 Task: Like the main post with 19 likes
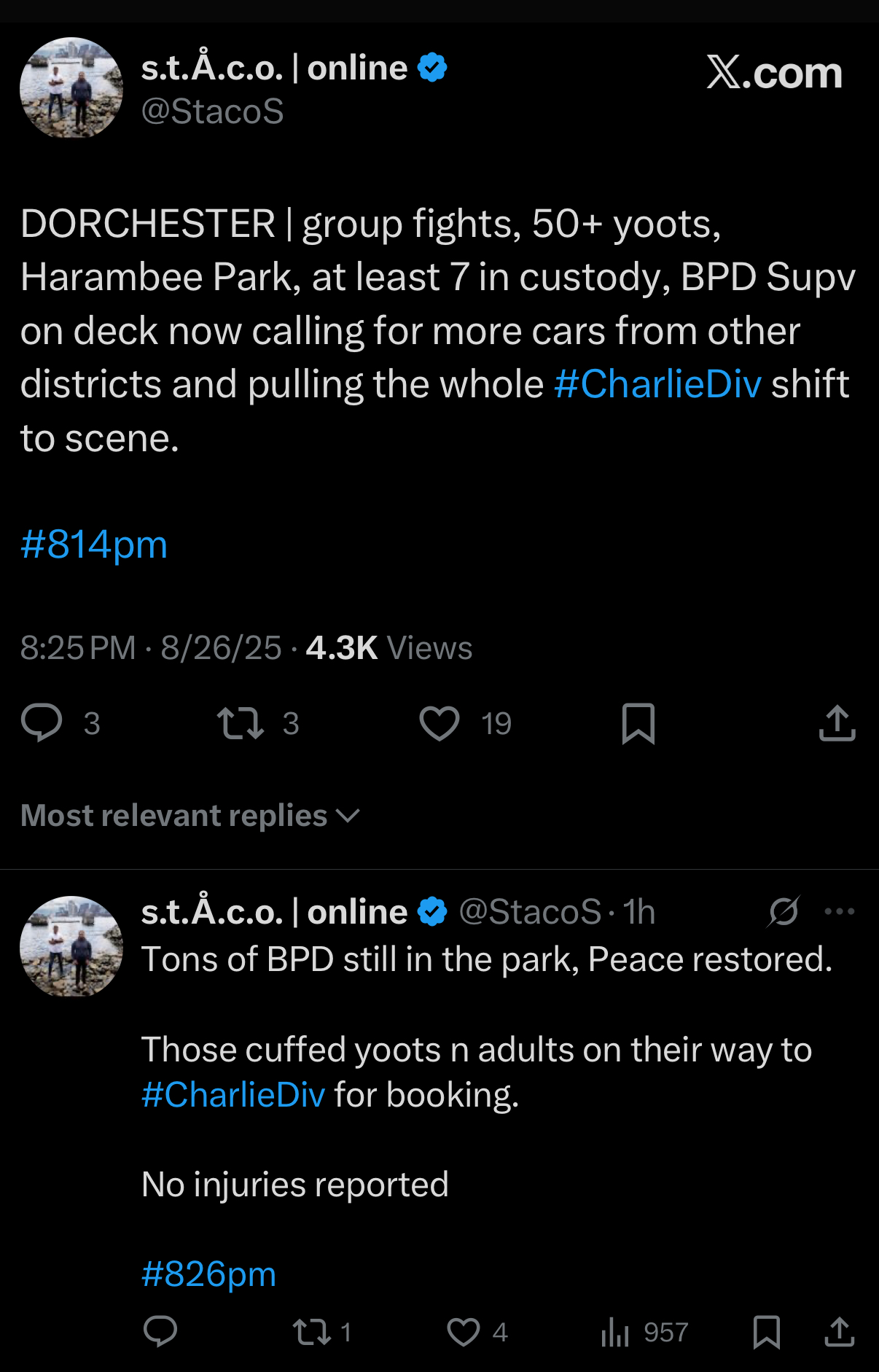(x=439, y=722)
